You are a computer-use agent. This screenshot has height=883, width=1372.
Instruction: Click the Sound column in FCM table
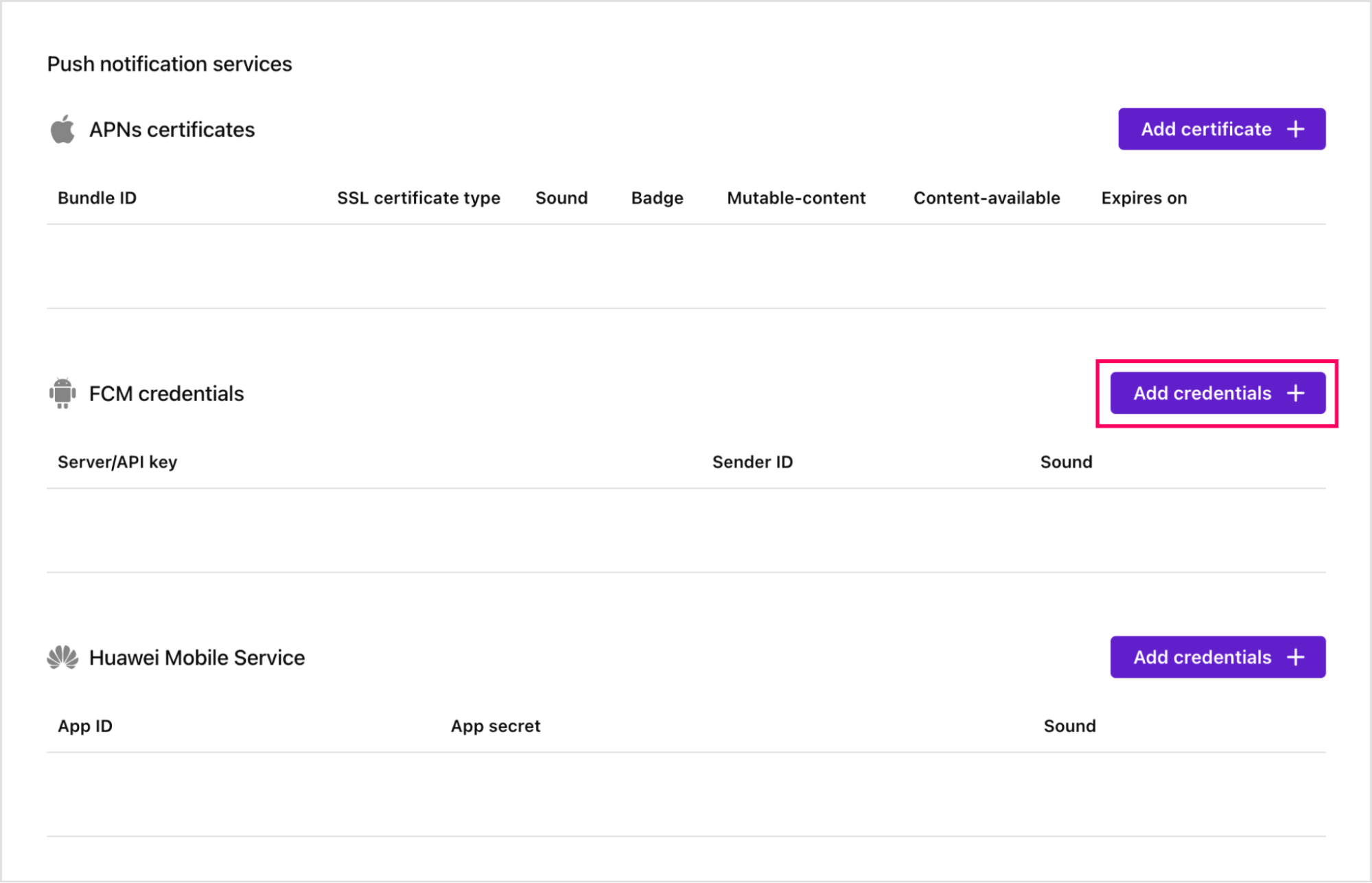coord(1066,462)
